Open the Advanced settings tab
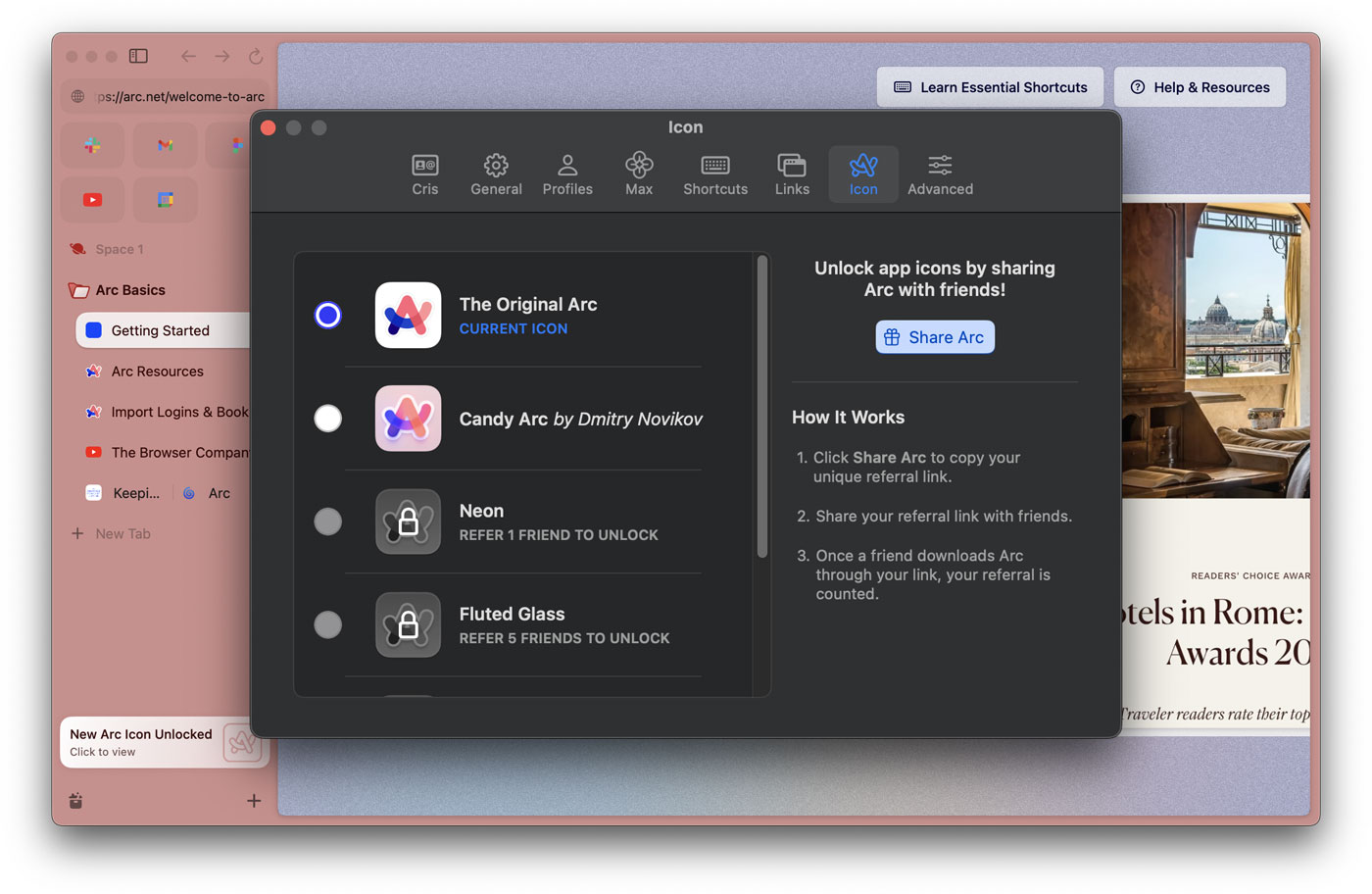Viewport: 1372px width, 894px height. 940,174
